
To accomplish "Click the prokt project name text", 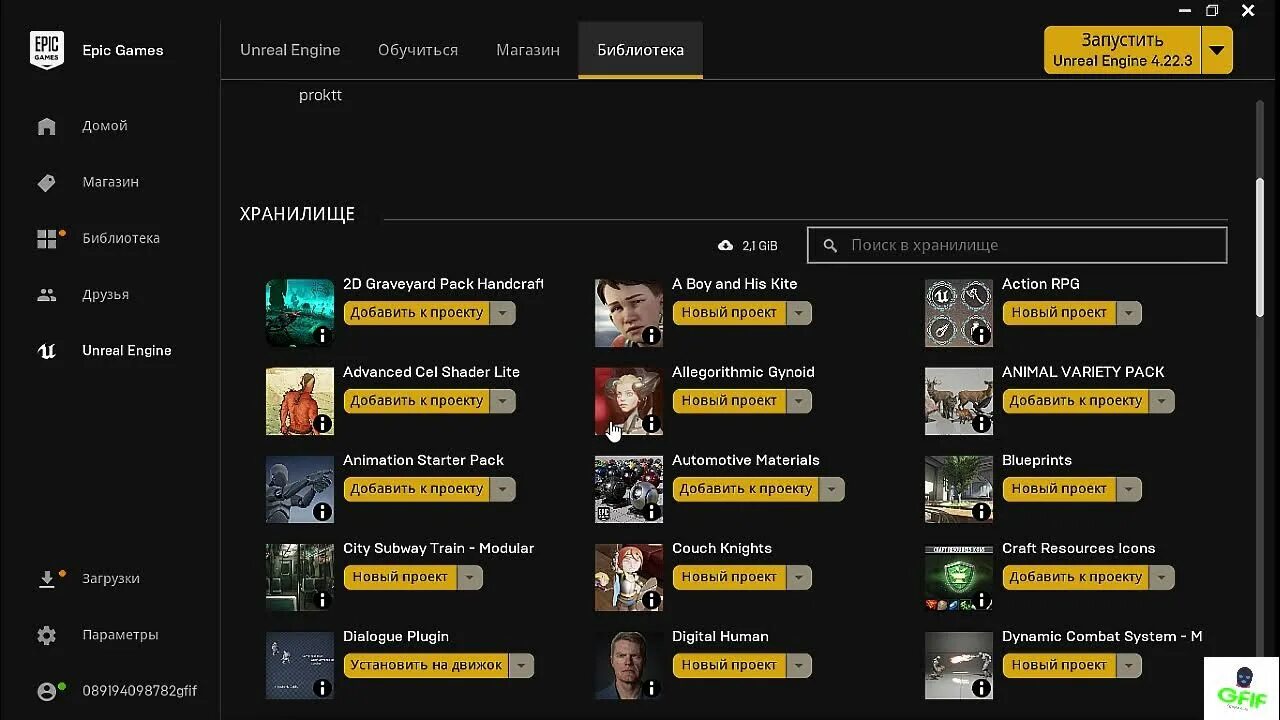I will 320,95.
